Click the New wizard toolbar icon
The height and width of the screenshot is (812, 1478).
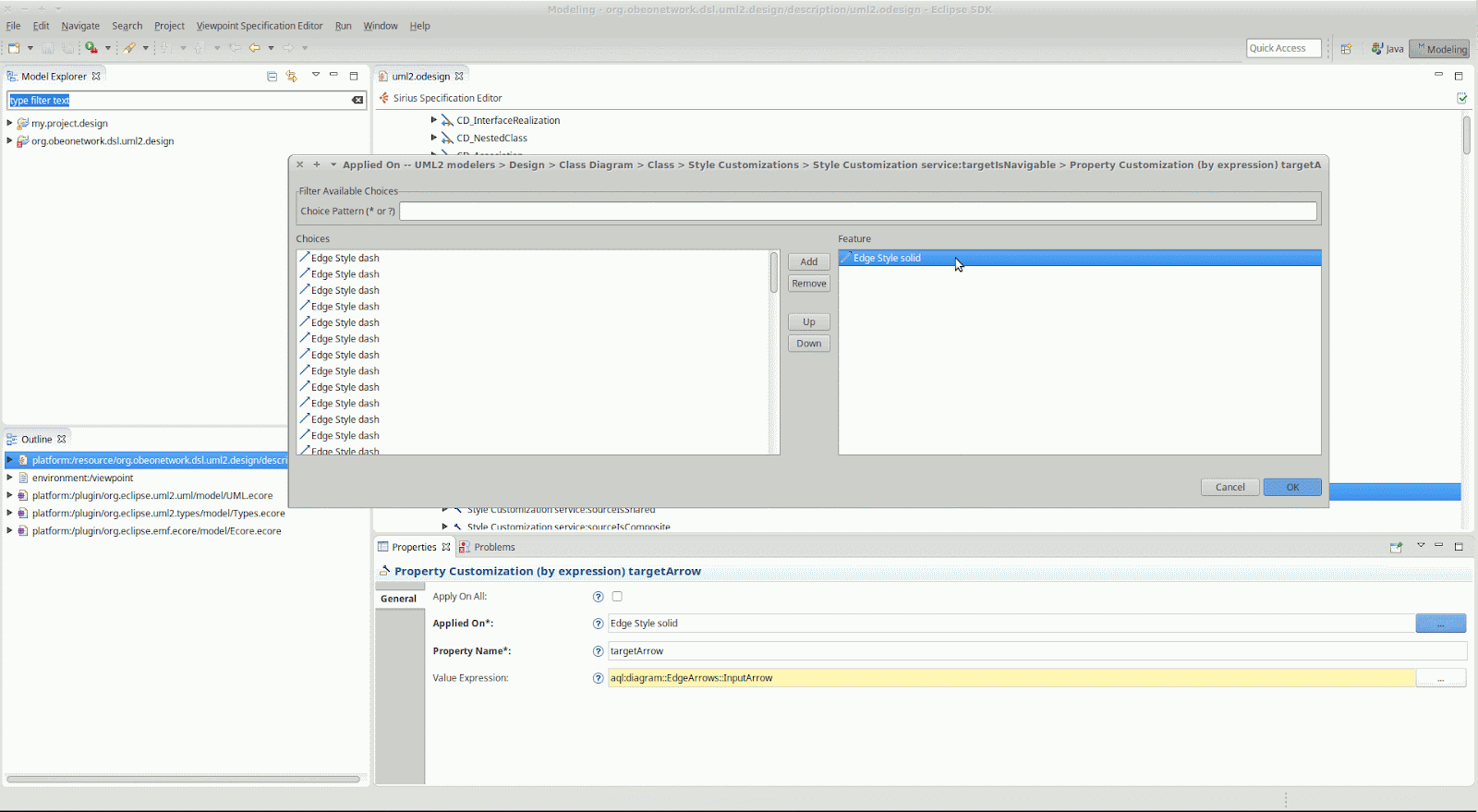(x=14, y=48)
